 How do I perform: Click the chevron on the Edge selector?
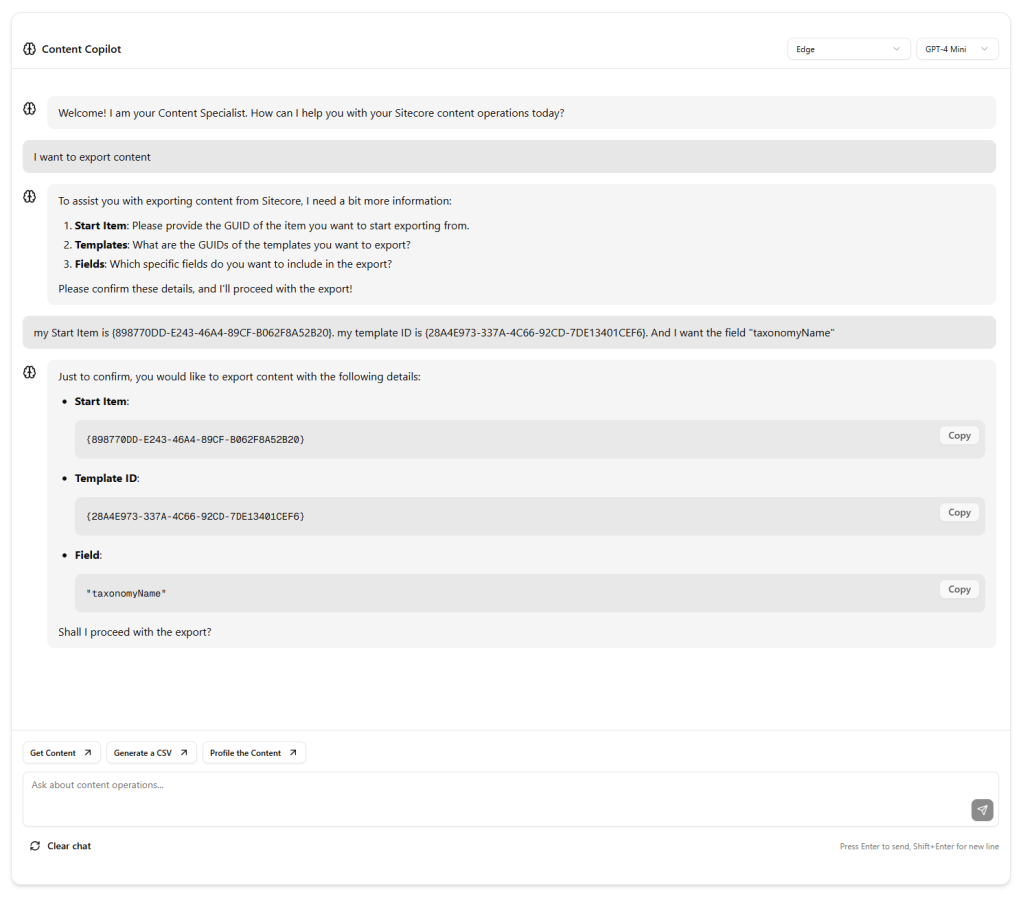[895, 48]
